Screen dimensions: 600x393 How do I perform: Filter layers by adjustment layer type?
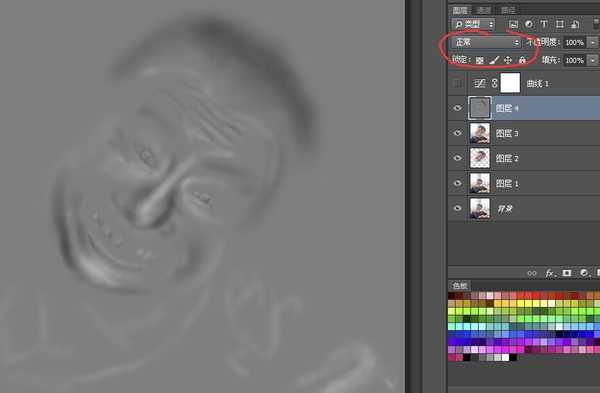coord(529,24)
